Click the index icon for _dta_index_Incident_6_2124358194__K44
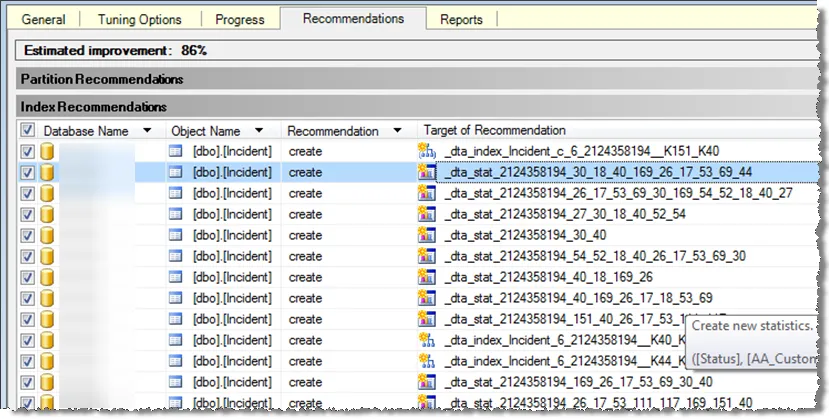 pyautogui.click(x=426, y=361)
